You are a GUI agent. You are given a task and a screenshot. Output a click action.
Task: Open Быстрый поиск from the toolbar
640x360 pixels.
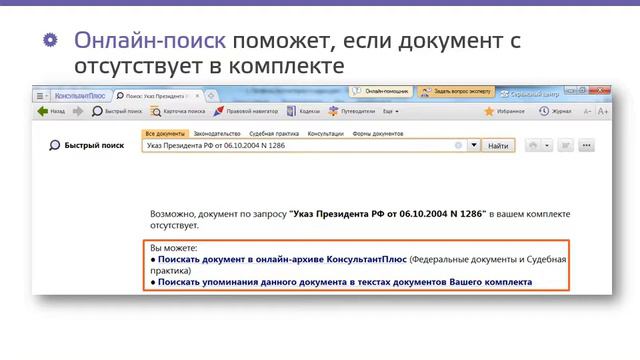[117, 111]
